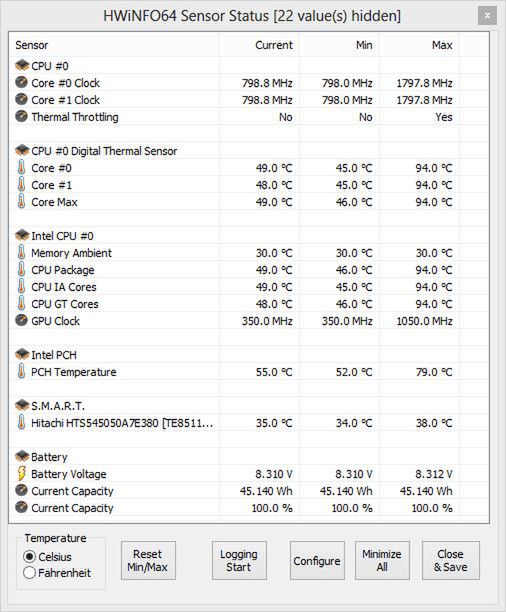Click the Core #0 Clock gauge icon
Viewport: 506px width, 612px height.
click(21, 82)
